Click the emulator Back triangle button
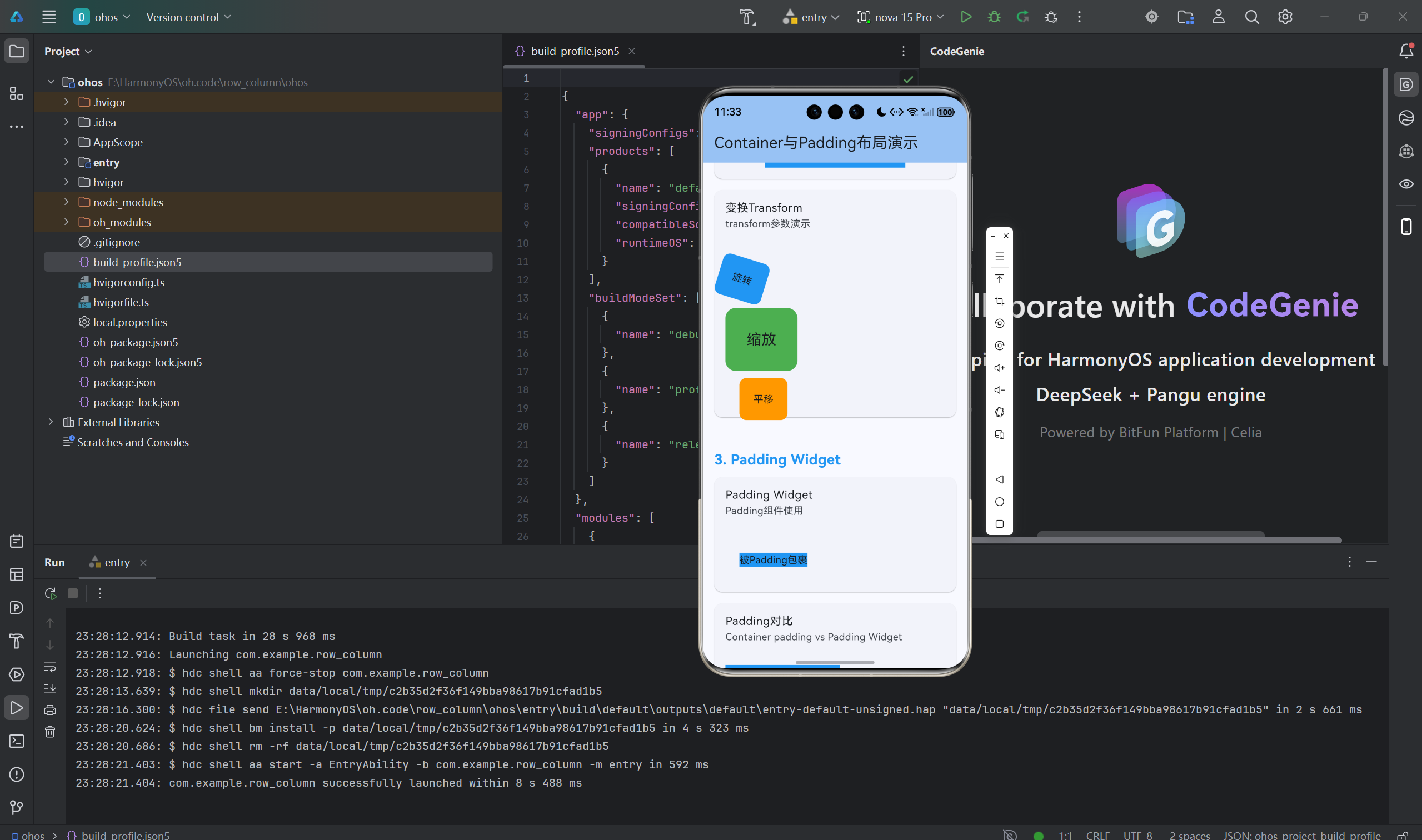This screenshot has height=840, width=1422. (999, 479)
